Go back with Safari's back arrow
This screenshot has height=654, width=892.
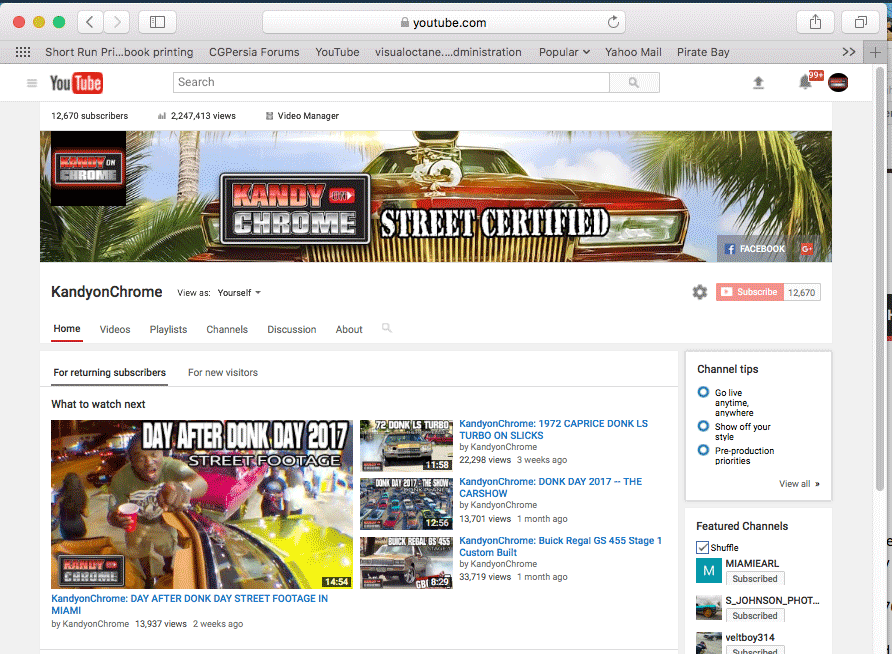click(89, 22)
